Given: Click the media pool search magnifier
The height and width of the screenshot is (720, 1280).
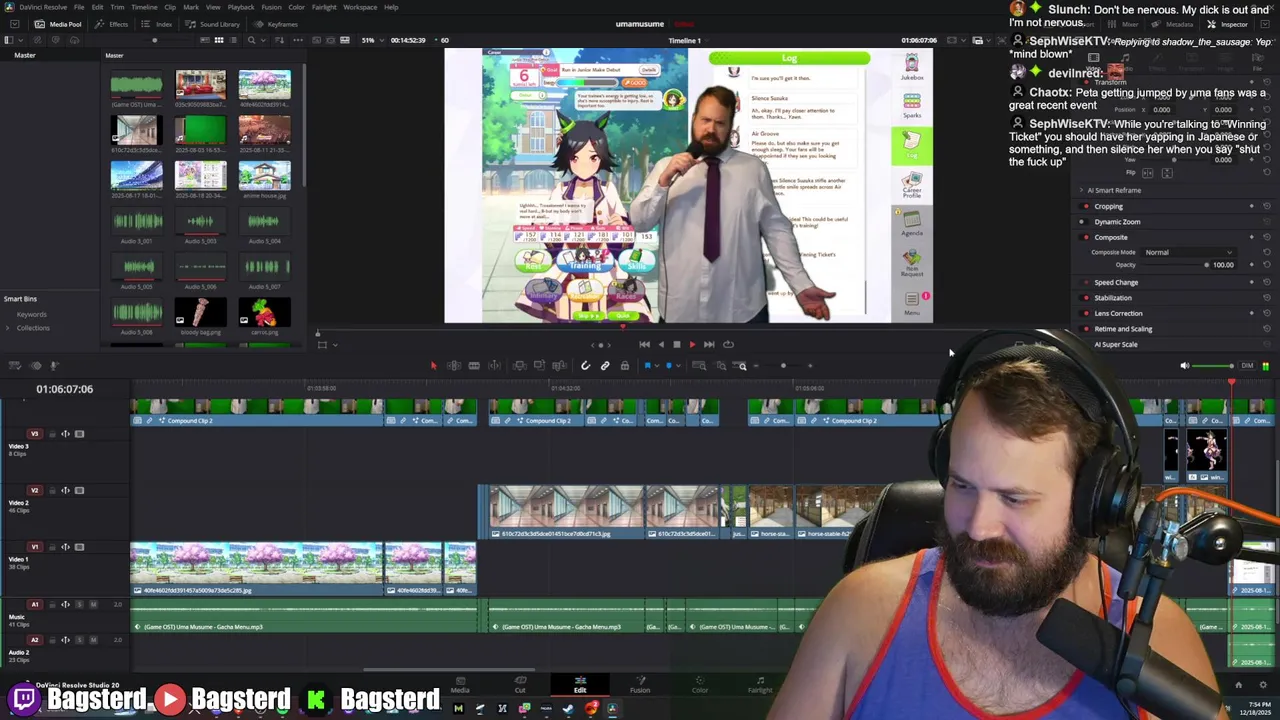Looking at the screenshot, I should pyautogui.click(x=252, y=40).
